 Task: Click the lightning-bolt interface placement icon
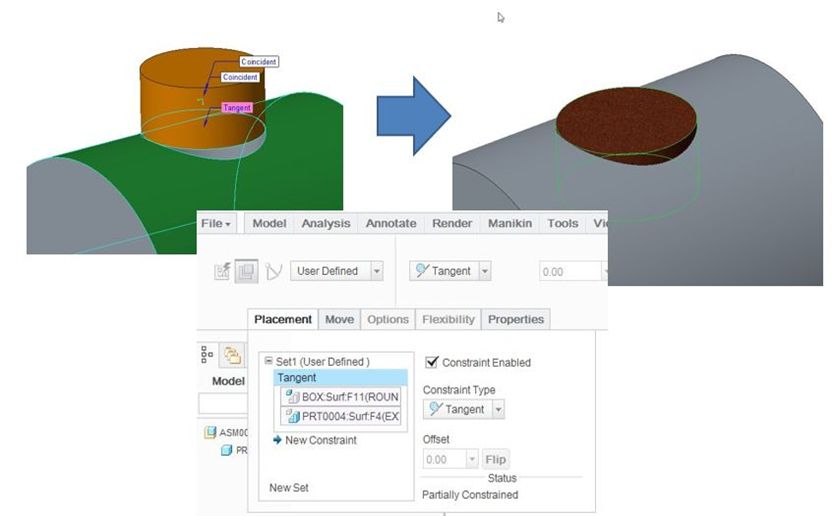tap(222, 271)
